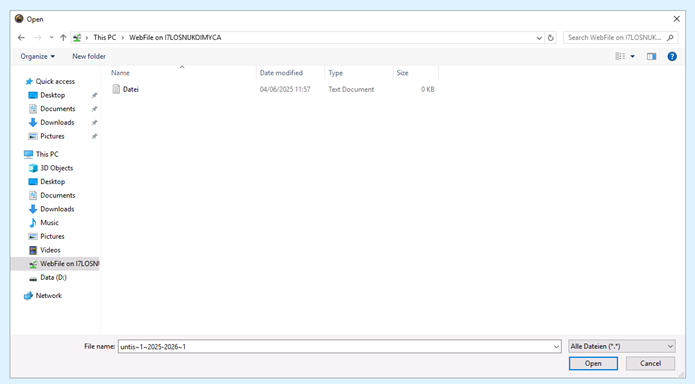Screen dimensions: 695x384
Task: Click the pin icon next to Downloads
Action: pos(94,123)
